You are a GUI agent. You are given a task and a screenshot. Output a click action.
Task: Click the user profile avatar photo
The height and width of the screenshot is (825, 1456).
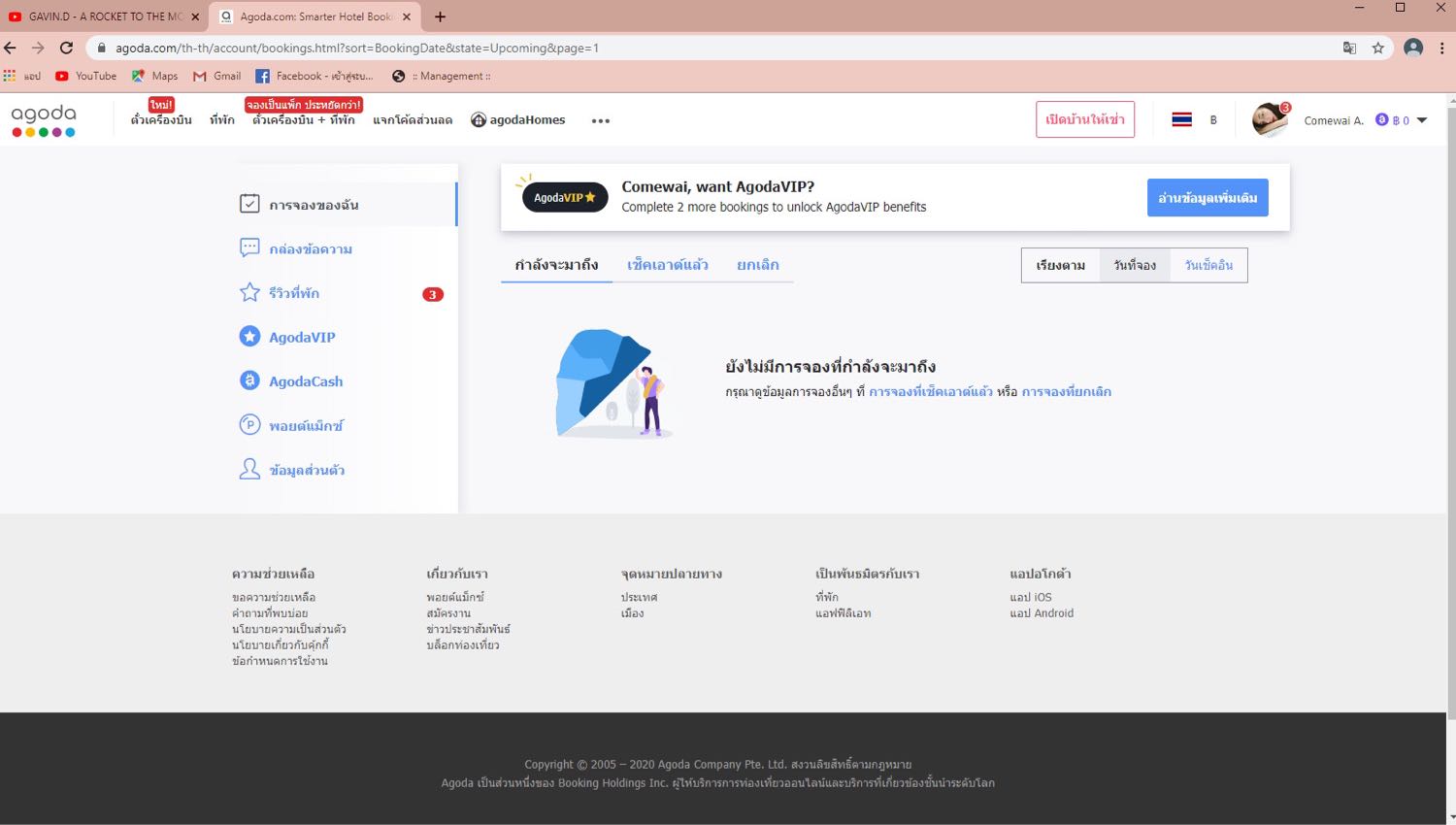(1270, 119)
